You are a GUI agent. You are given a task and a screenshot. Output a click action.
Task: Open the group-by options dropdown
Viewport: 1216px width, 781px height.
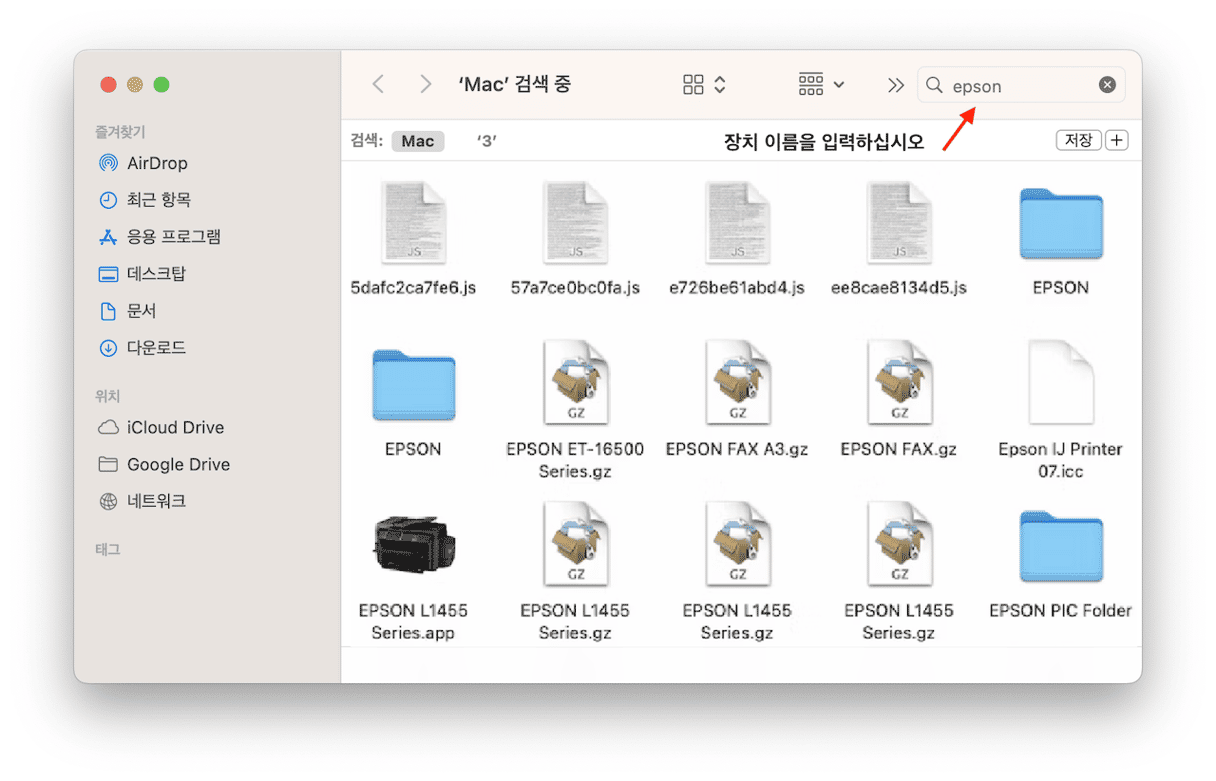click(x=821, y=85)
